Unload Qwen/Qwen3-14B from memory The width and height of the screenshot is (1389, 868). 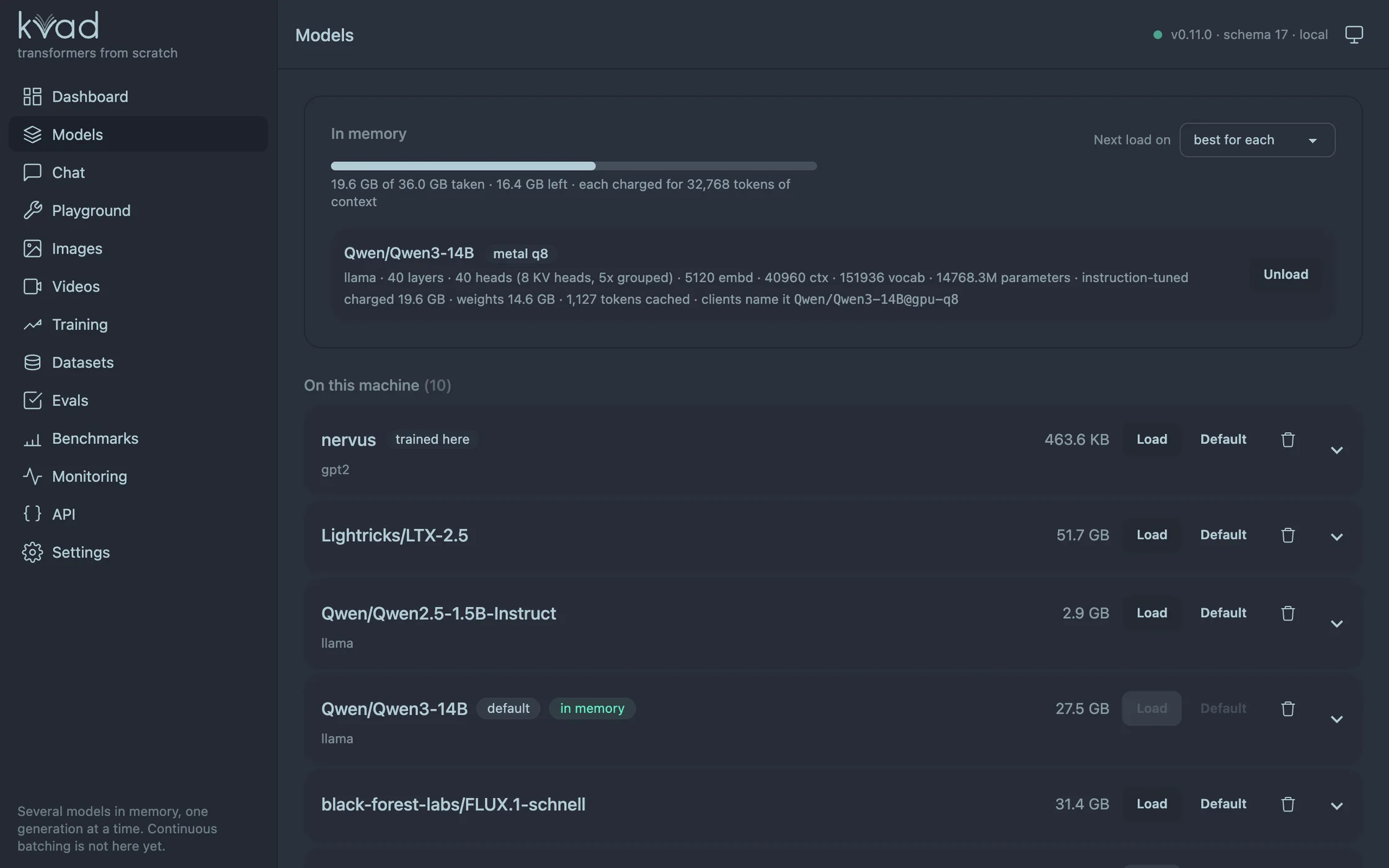[1285, 275]
